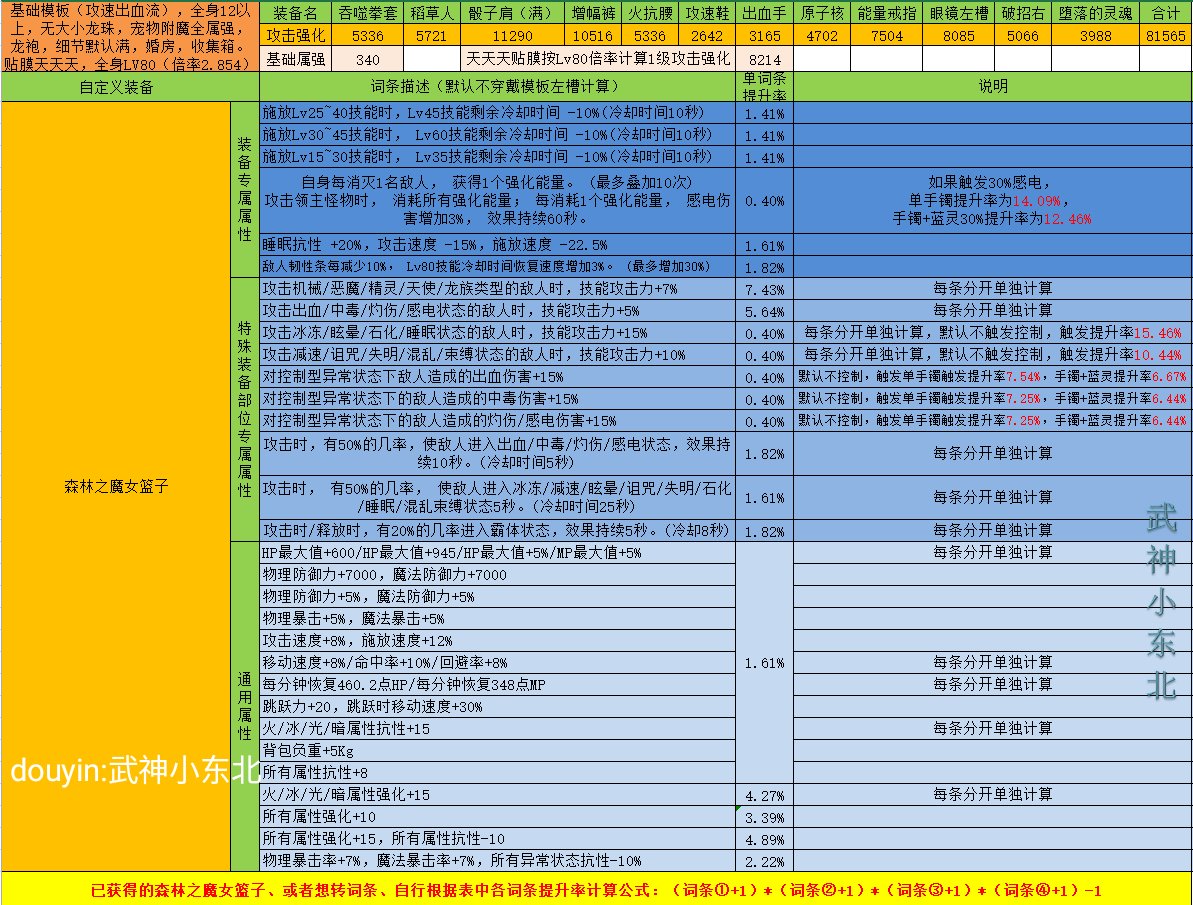Select the 稻草人 column header
The width and height of the screenshot is (1193, 905).
tap(431, 13)
